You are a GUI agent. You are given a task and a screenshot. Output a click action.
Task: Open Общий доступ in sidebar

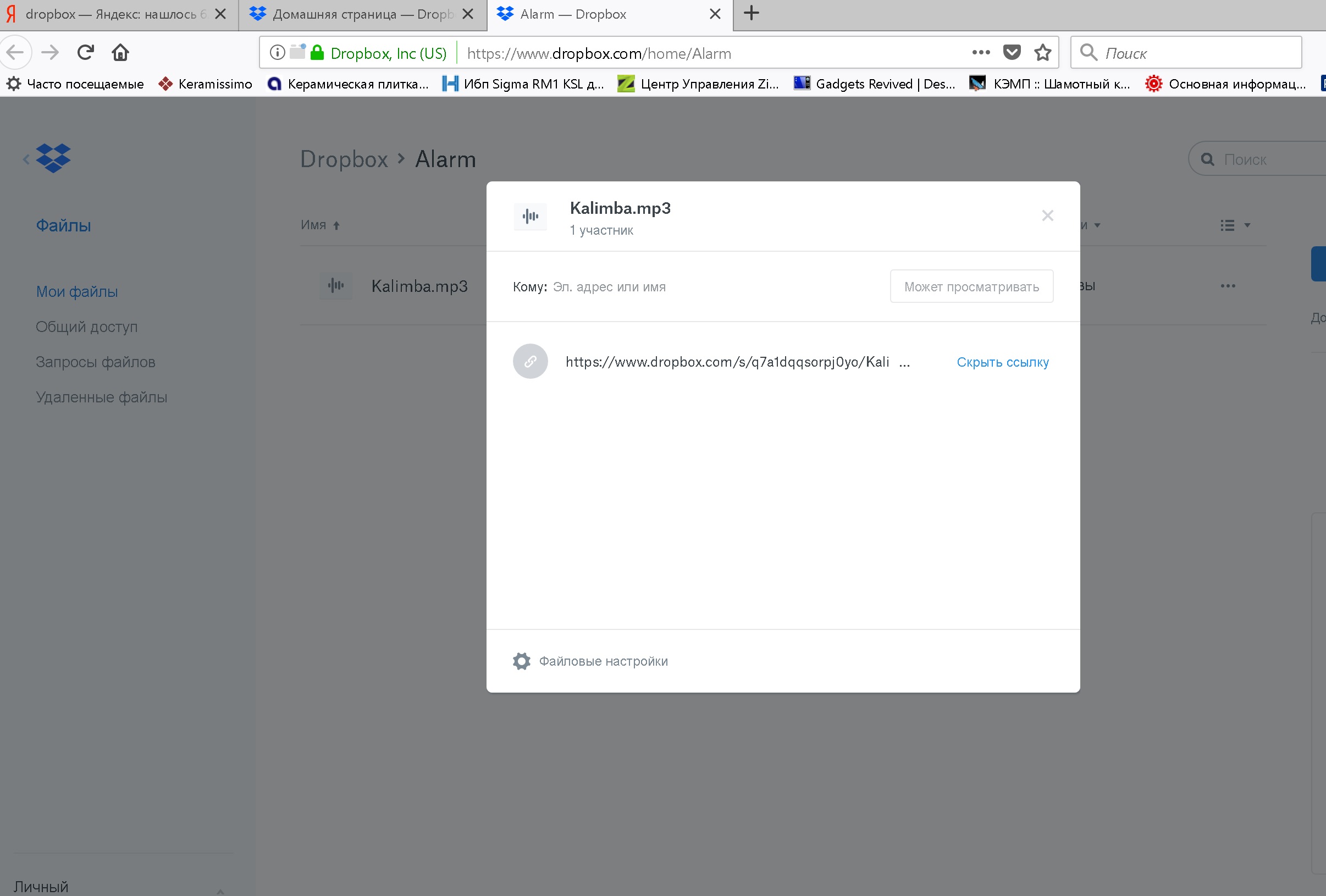[x=87, y=328]
